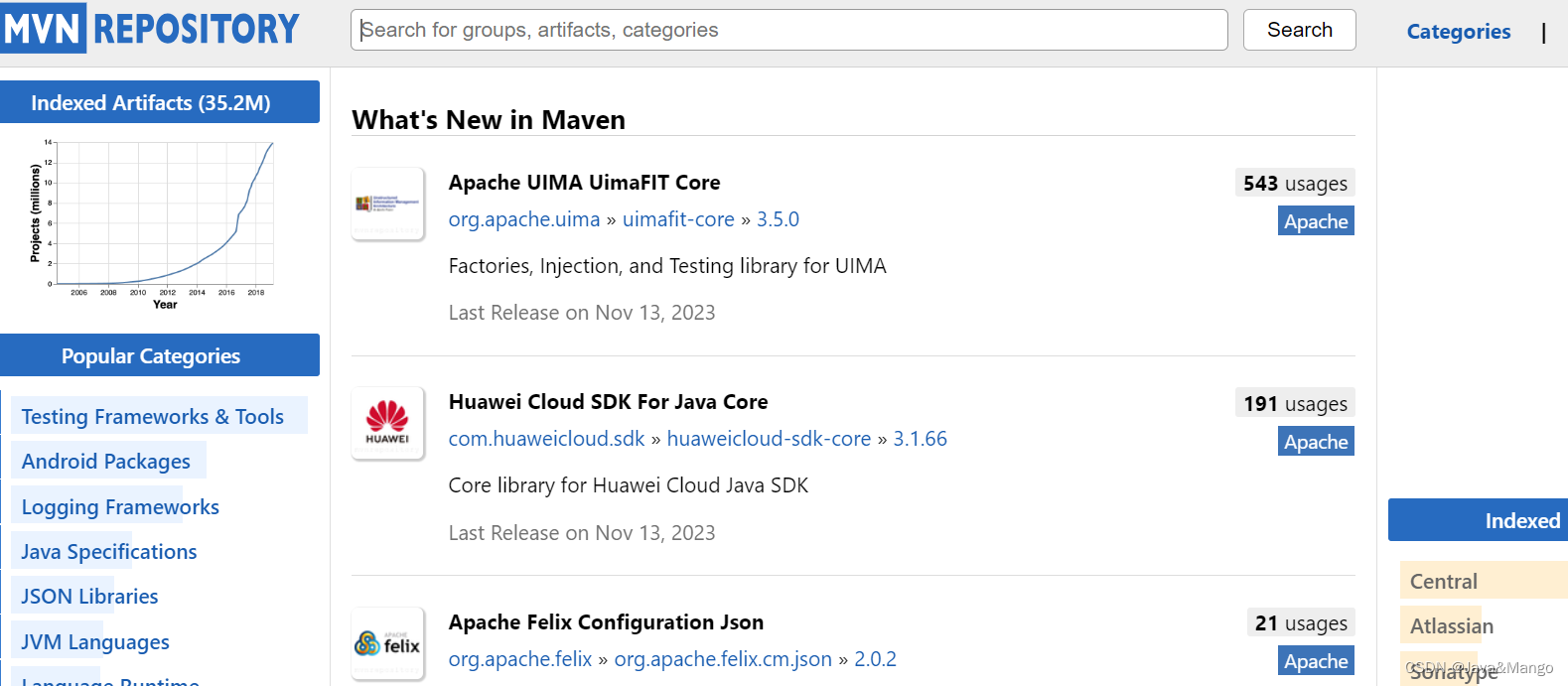Open JSON Libraries category

[x=90, y=597]
